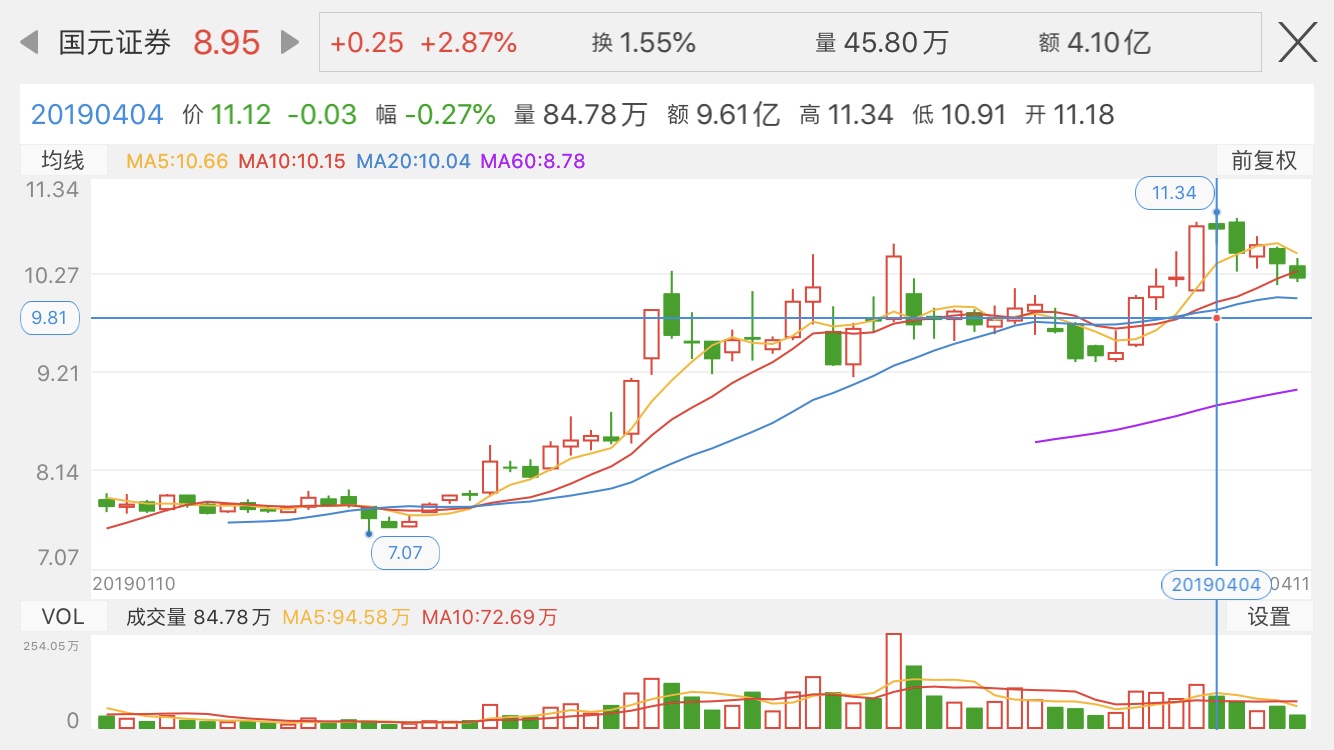Click the tallest volume bar in volume chart
Viewport: 1334px width, 750px height.
click(893, 680)
